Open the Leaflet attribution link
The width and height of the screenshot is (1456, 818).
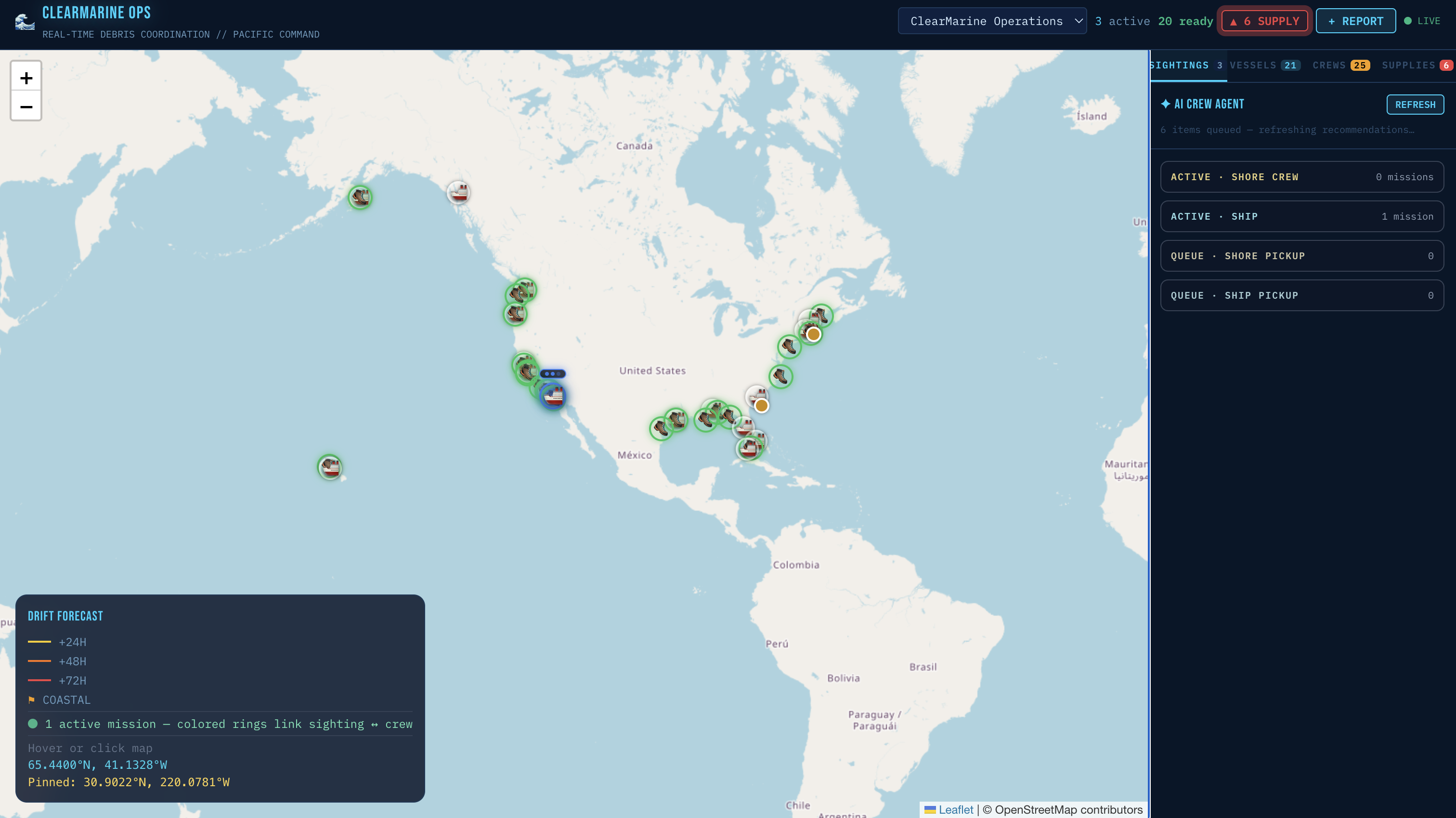pyautogui.click(x=955, y=809)
